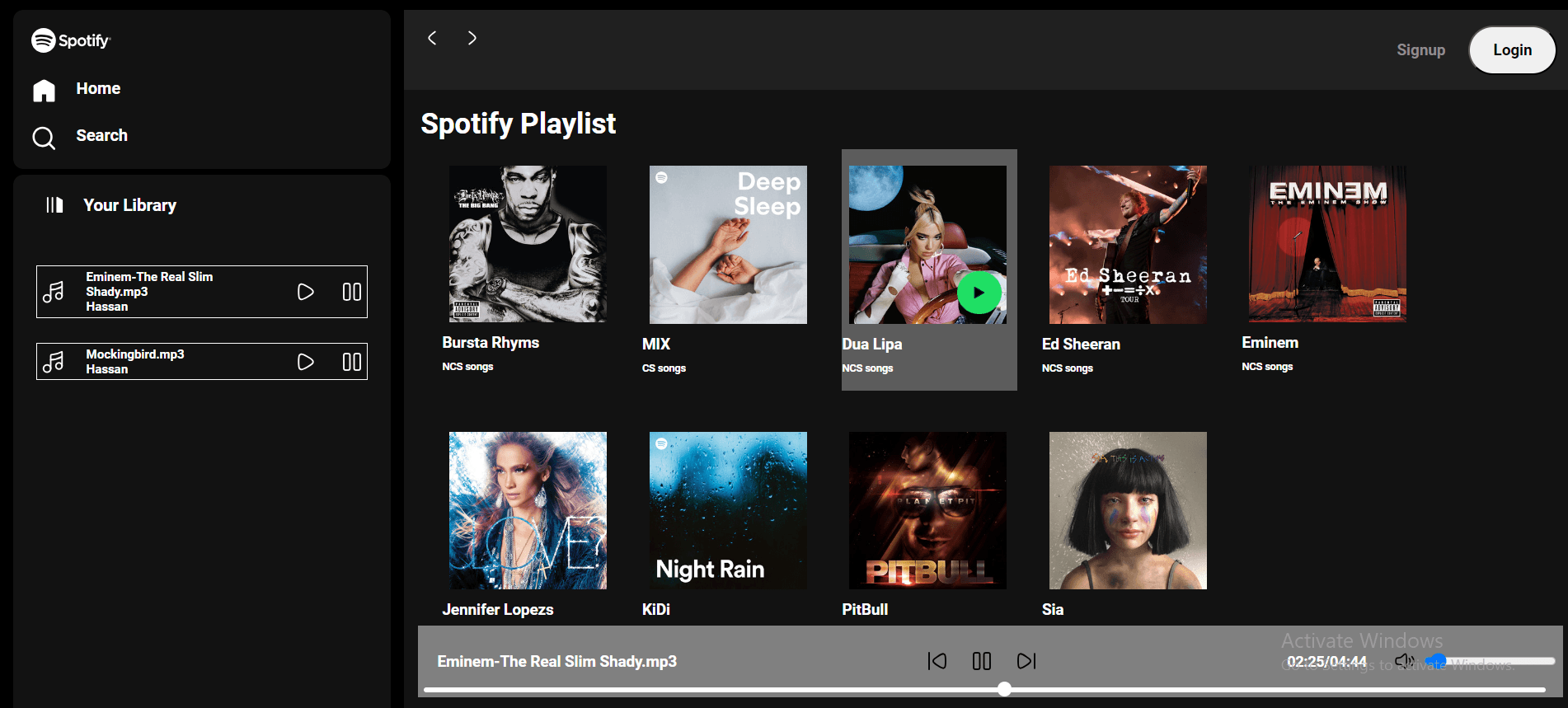
Task: Click the now playing track name
Action: point(557,662)
